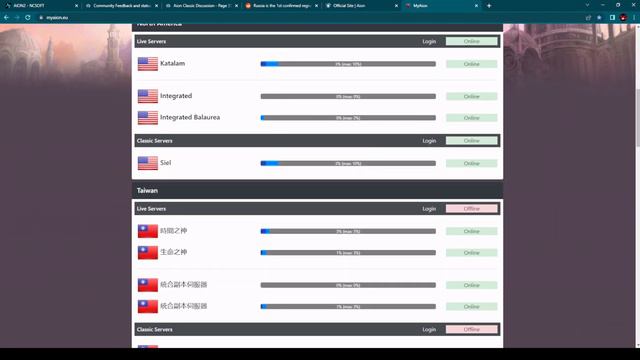Click the Siel server name
Screen dimensions: 640x360
click(x=165, y=162)
